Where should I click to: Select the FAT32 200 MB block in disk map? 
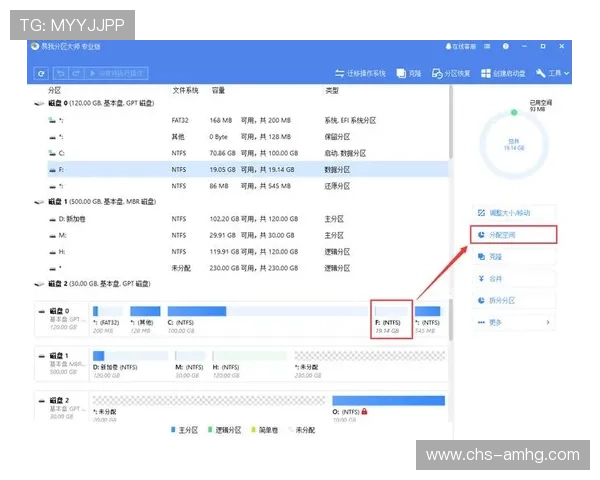tap(108, 320)
